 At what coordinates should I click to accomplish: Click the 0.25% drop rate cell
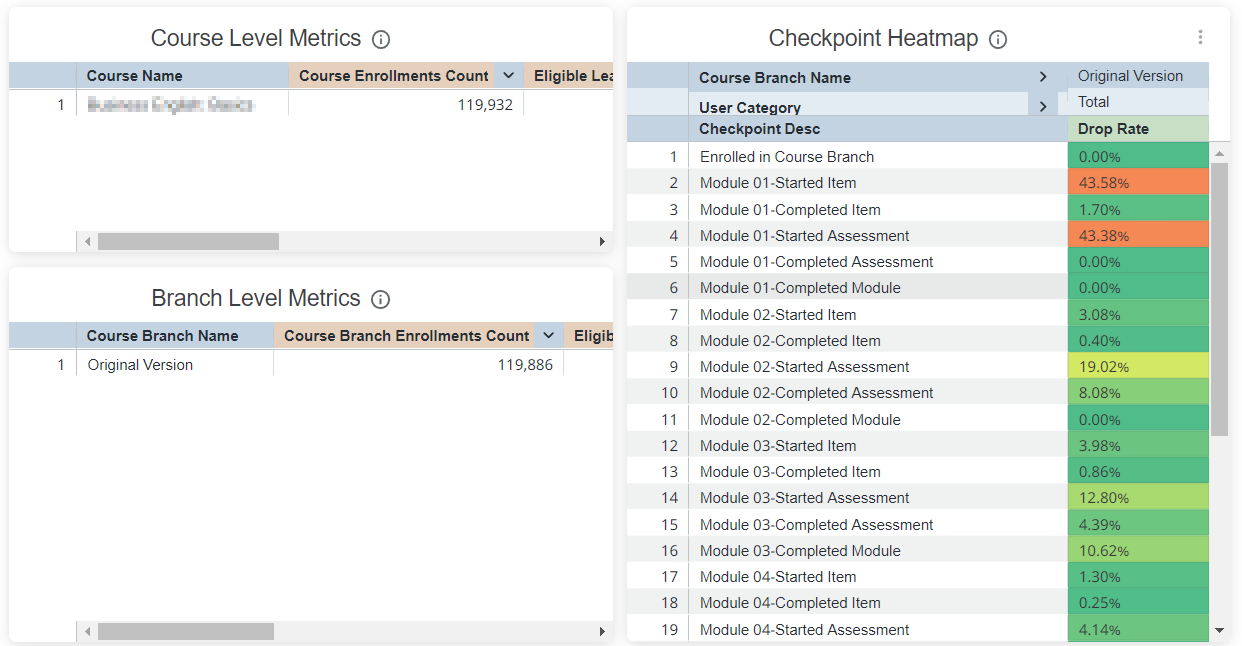pyautogui.click(x=1138, y=602)
